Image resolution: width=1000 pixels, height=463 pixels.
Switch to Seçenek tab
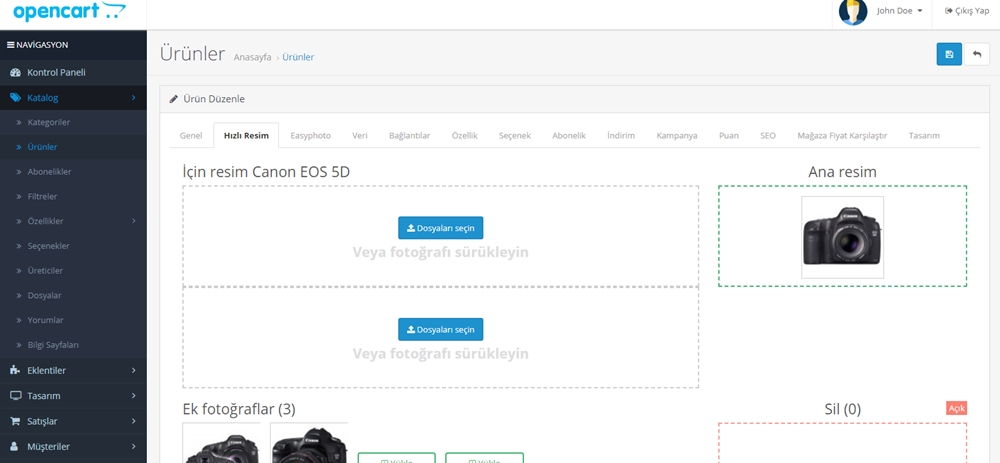[515, 136]
